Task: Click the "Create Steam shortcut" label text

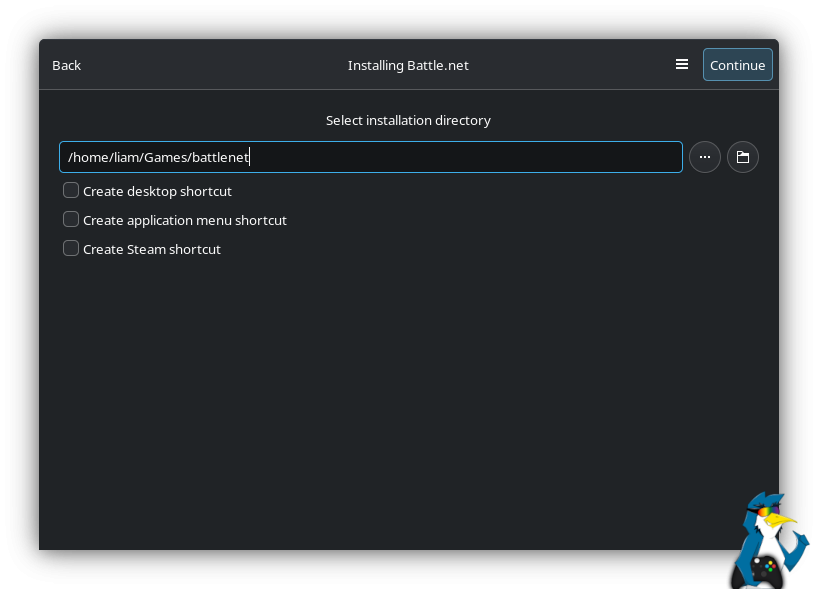Action: tap(152, 249)
